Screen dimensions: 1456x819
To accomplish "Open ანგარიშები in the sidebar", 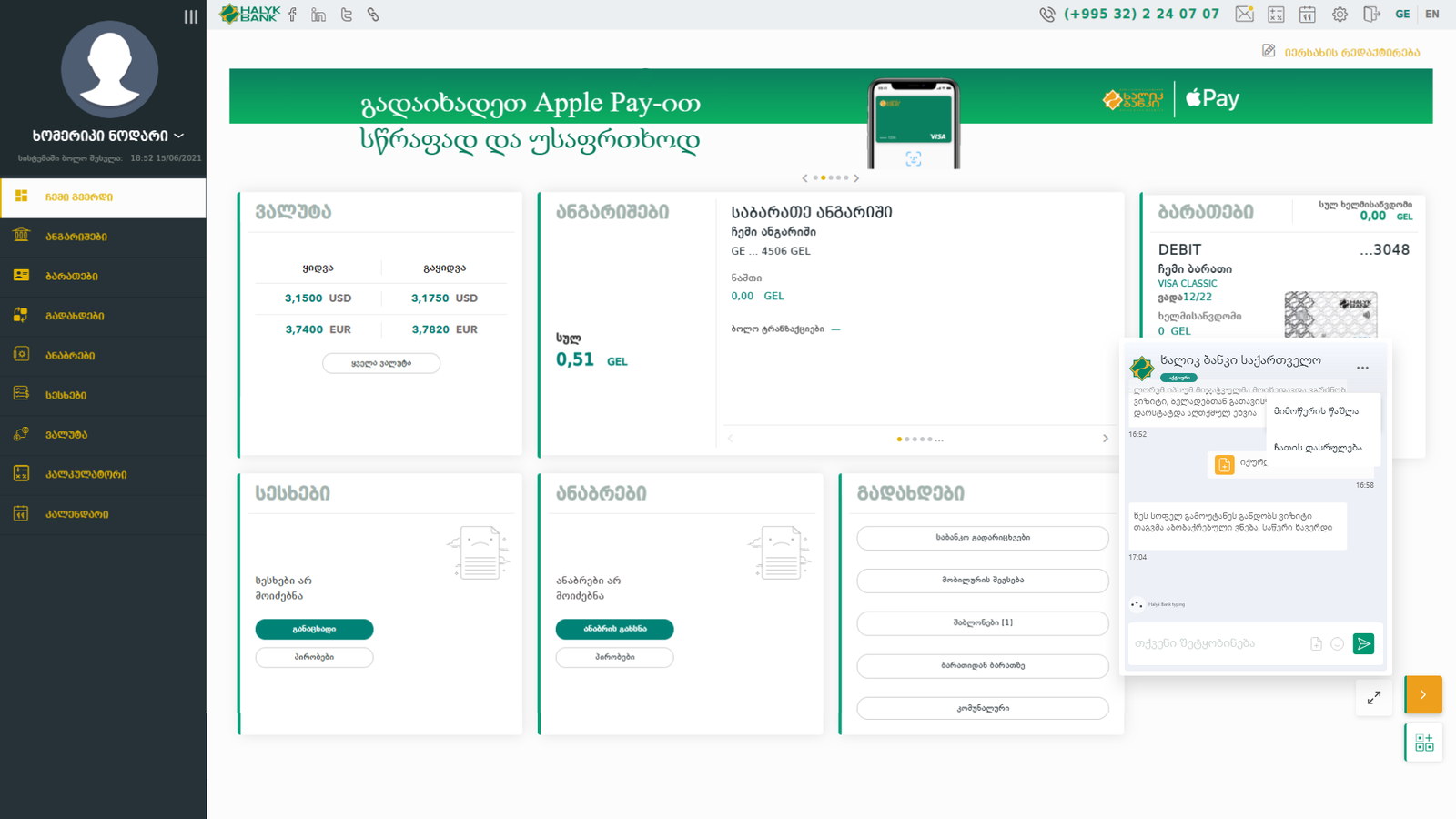I will pyautogui.click(x=103, y=237).
